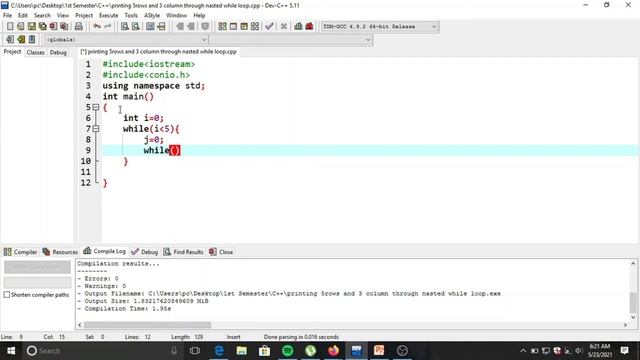Open the empty function members dropdown
640x360 pixels.
coord(291,40)
